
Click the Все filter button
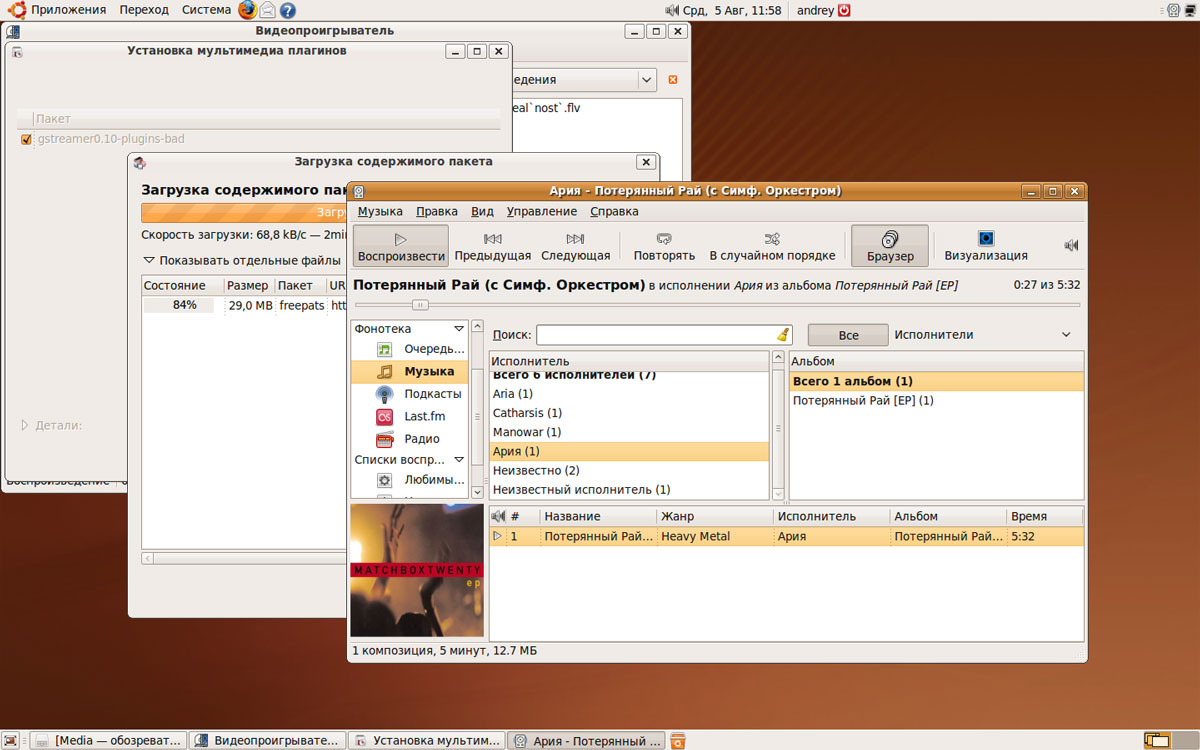tap(848, 335)
